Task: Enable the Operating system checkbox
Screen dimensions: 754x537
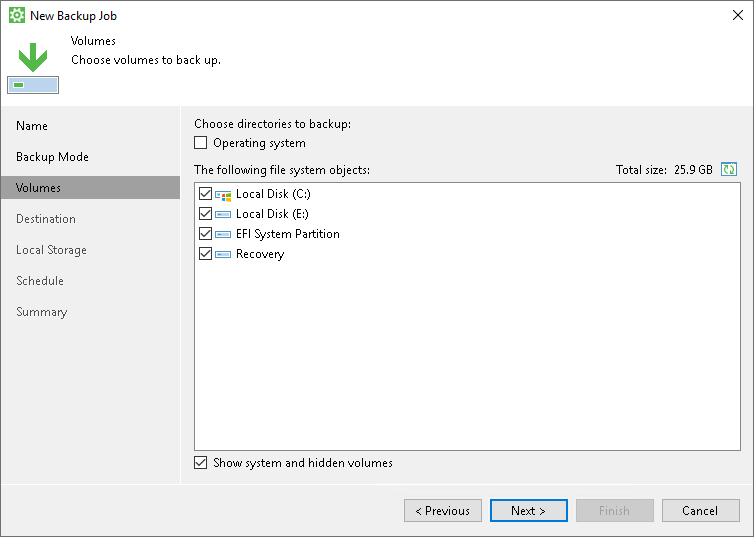Action: tap(201, 143)
